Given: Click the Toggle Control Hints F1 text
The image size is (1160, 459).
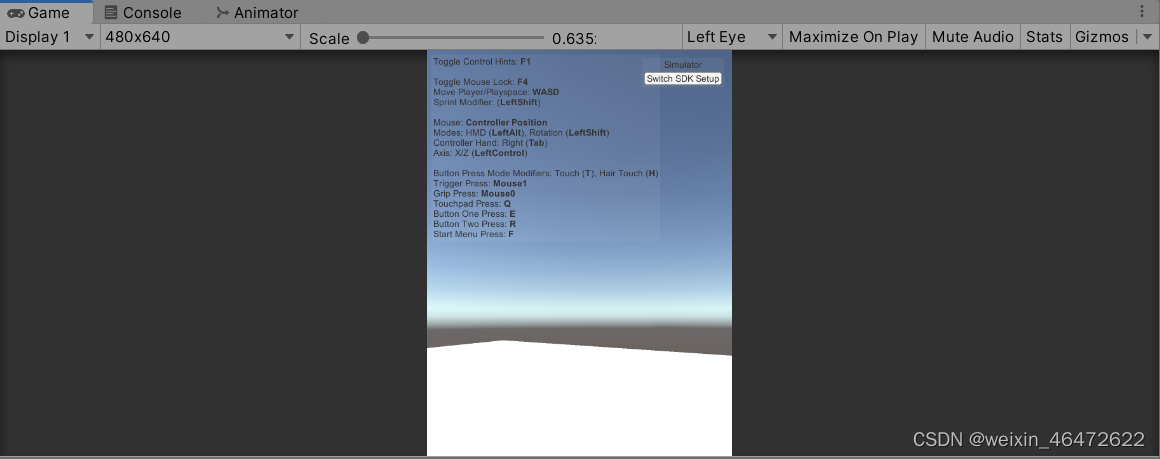Looking at the screenshot, I should (x=482, y=62).
